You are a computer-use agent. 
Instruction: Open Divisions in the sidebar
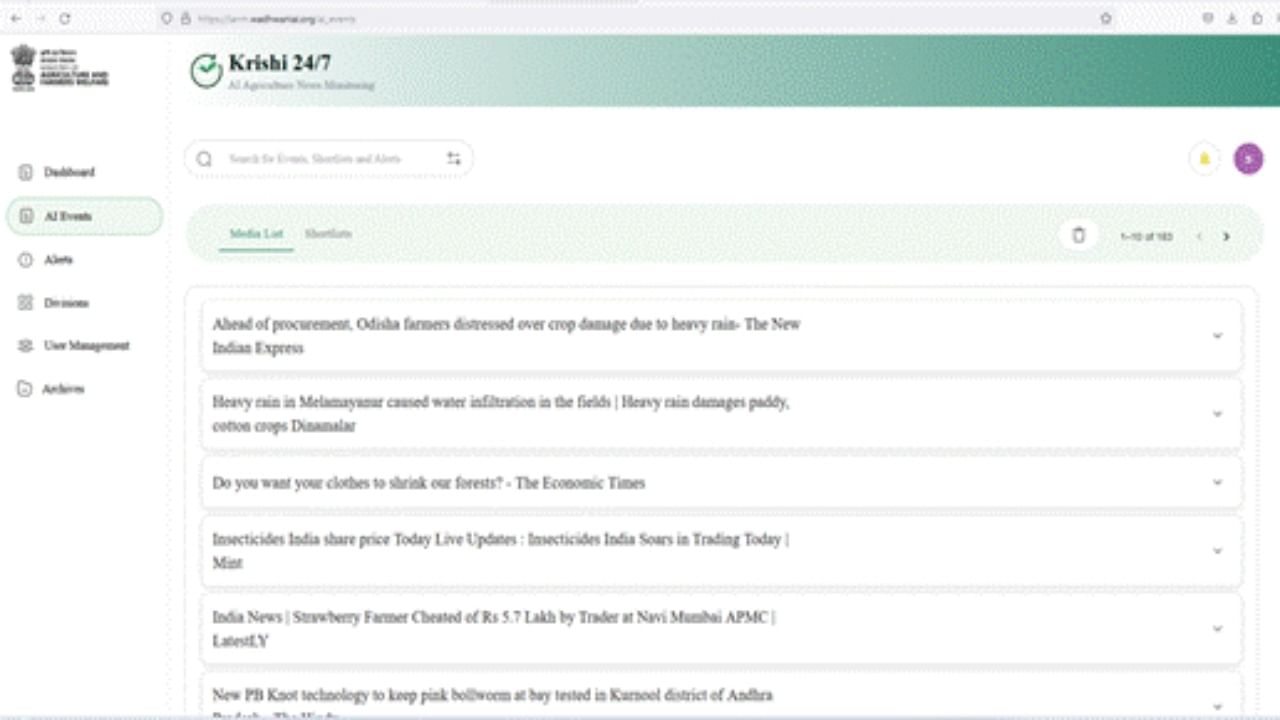click(54, 303)
